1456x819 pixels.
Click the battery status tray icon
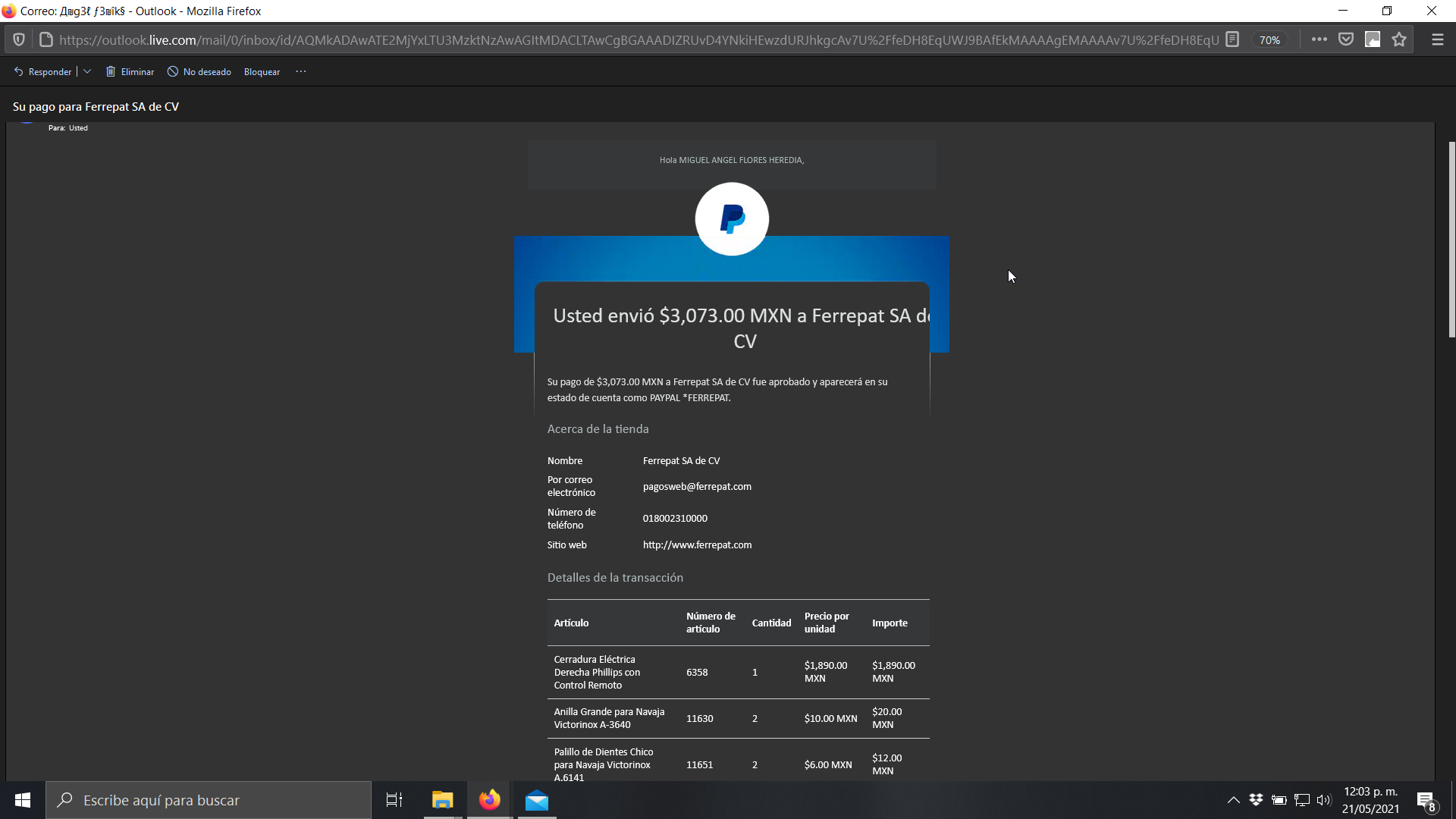click(1279, 800)
